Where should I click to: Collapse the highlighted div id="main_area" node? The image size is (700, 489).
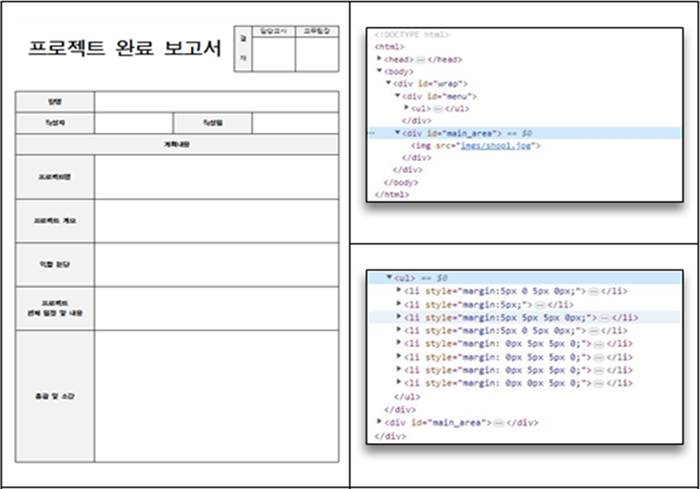click(x=397, y=132)
